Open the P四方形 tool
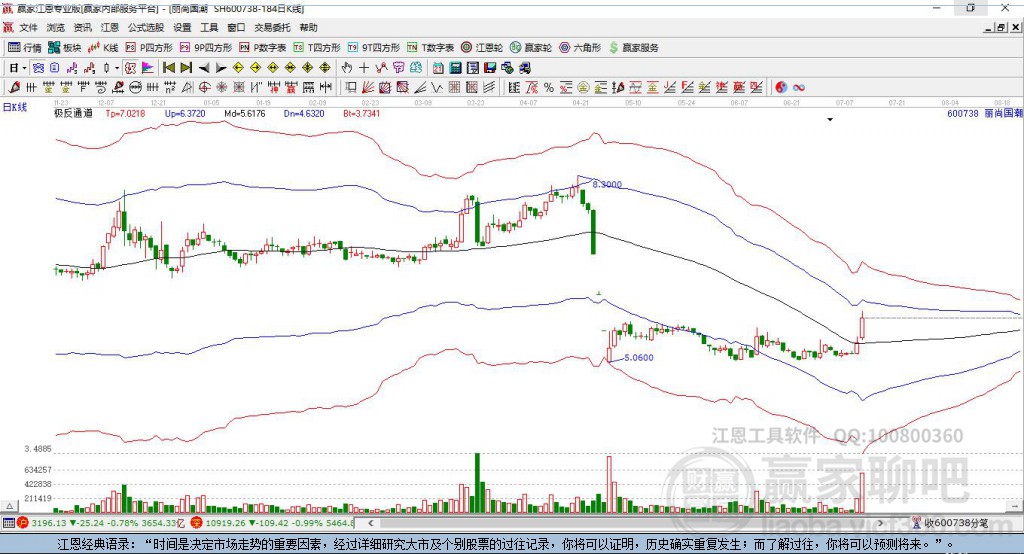The image size is (1024, 554). (149, 48)
